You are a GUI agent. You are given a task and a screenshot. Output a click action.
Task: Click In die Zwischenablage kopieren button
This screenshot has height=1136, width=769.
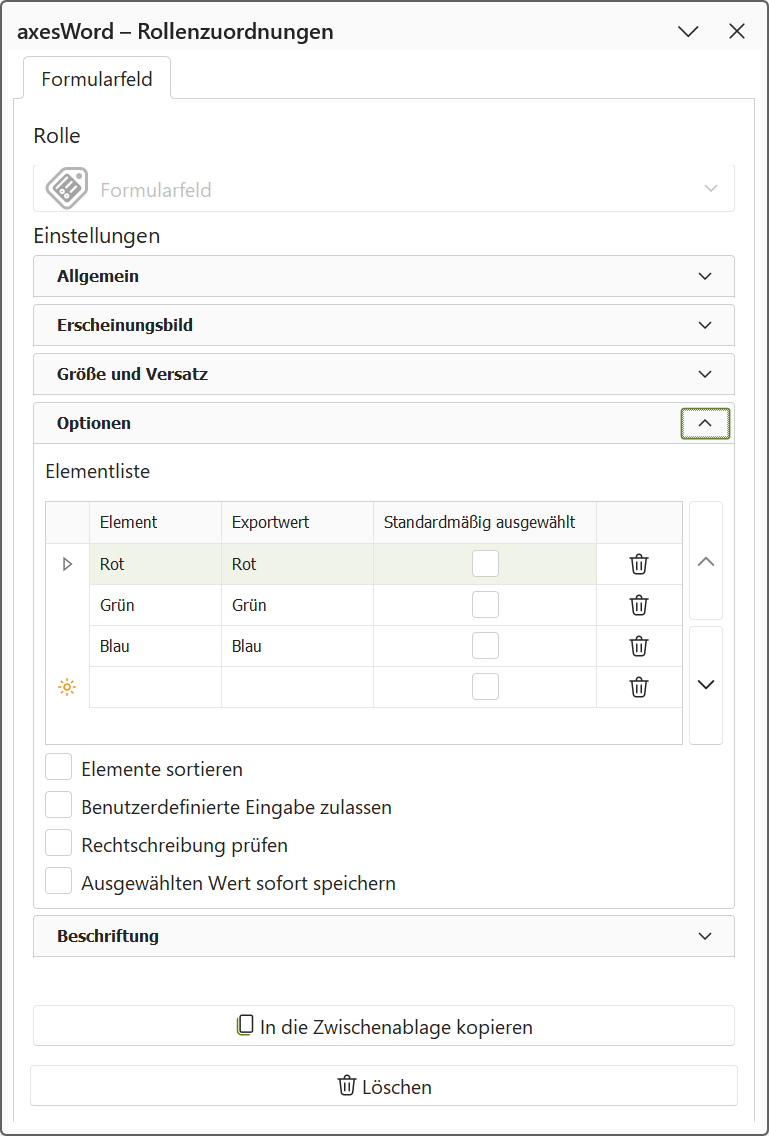[384, 1026]
